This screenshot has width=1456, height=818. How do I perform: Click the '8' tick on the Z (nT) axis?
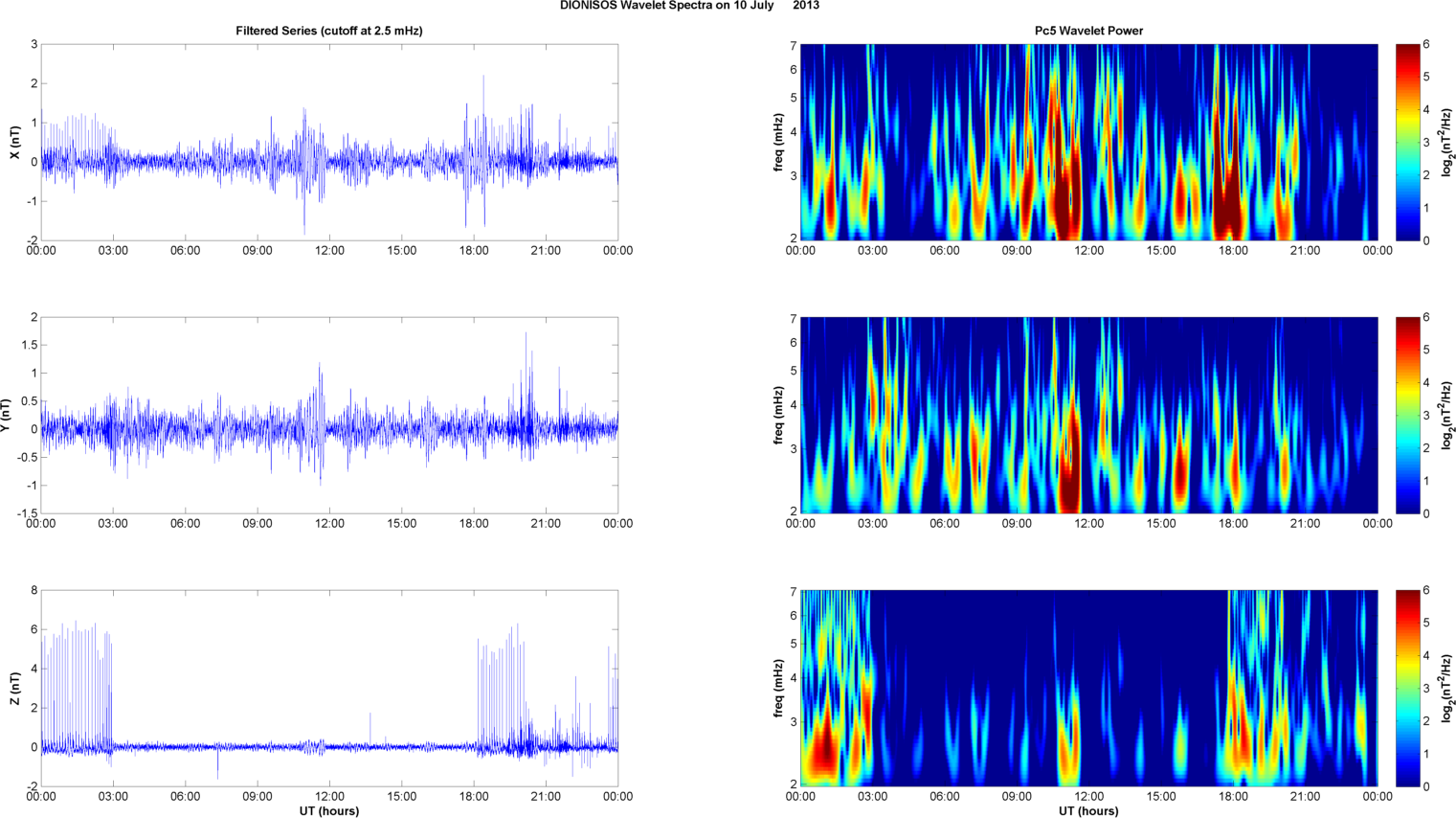pos(34,591)
